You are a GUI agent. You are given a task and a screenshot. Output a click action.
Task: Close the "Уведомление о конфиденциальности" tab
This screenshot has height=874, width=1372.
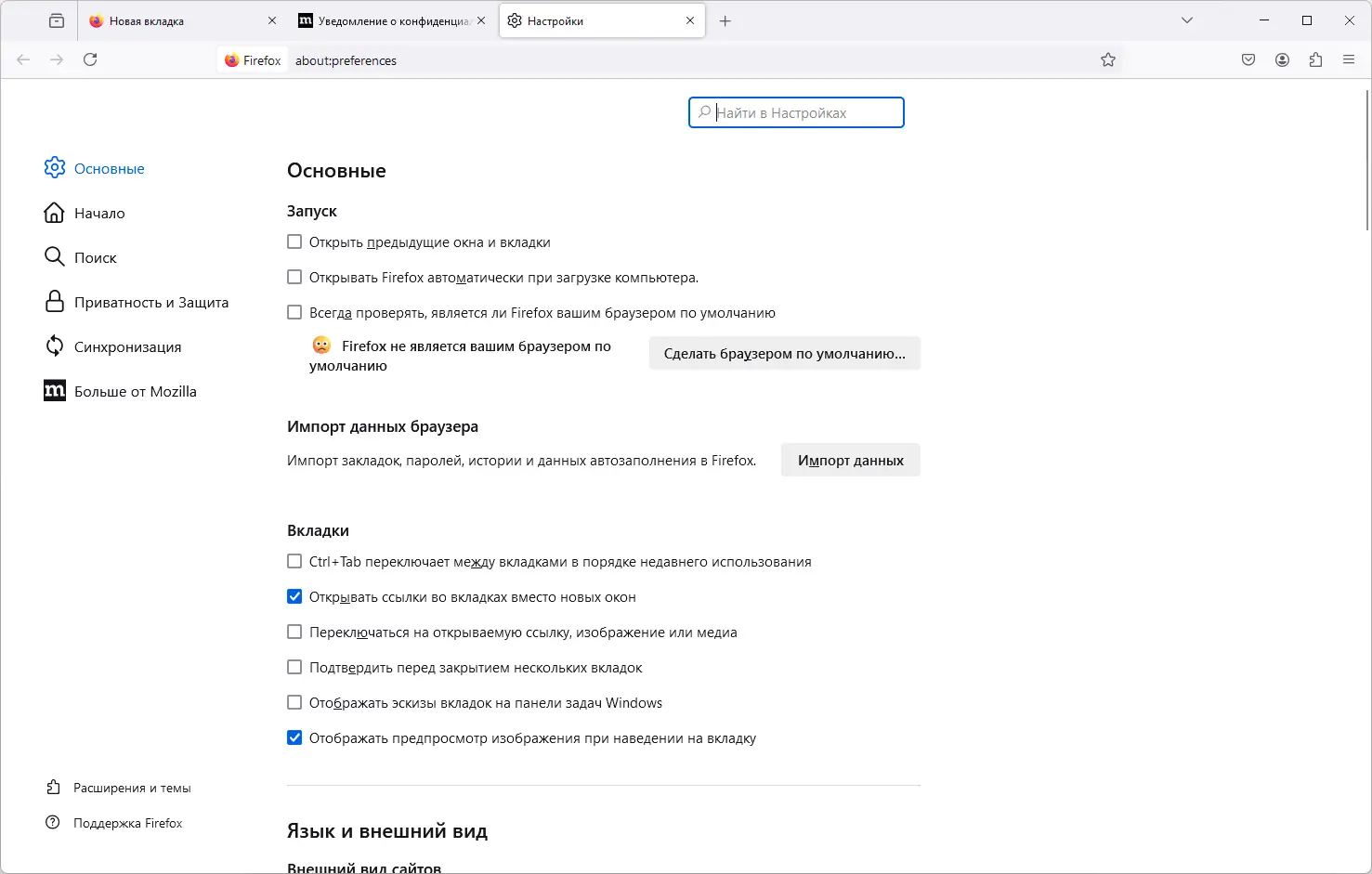pos(481,20)
